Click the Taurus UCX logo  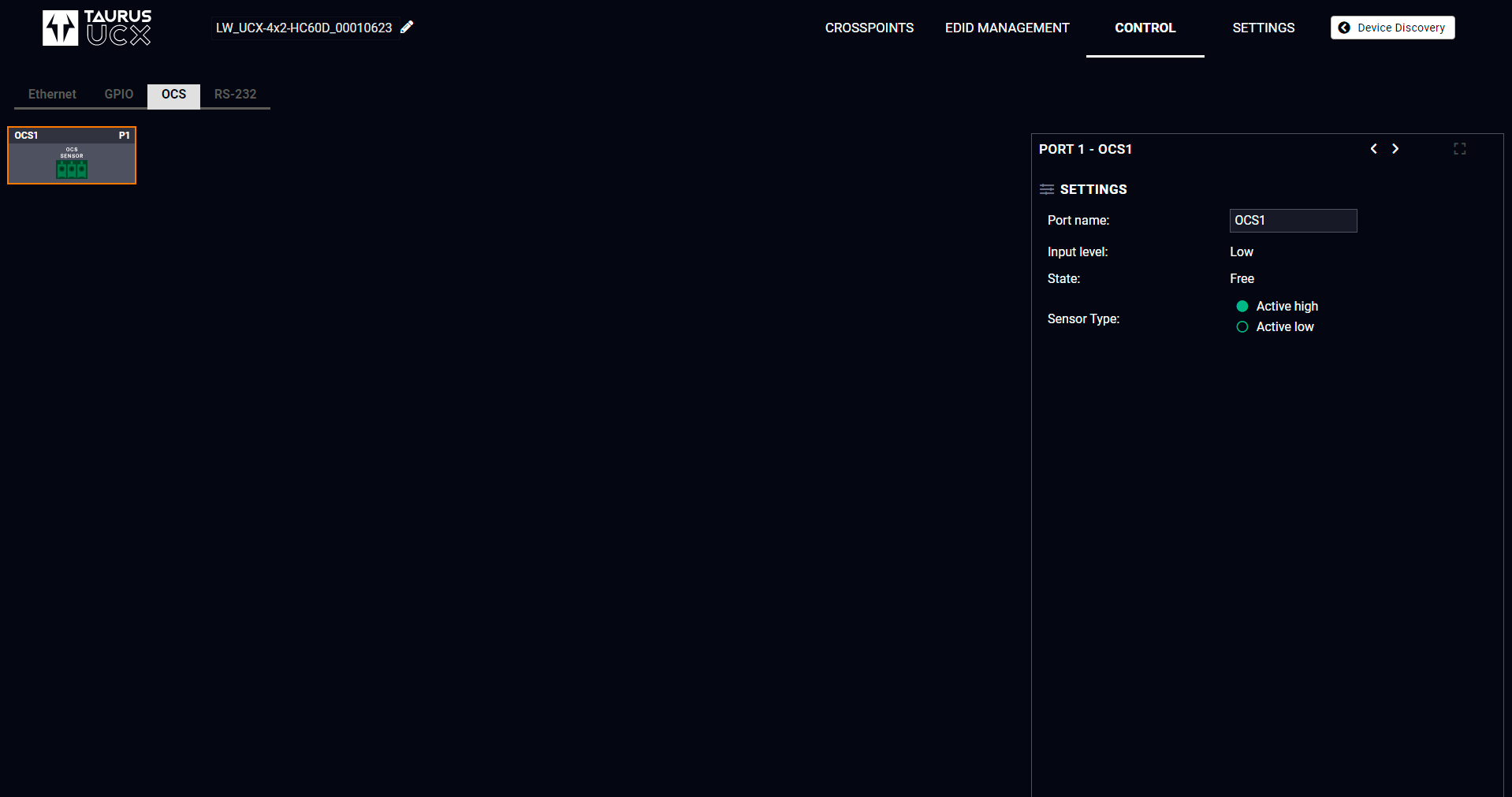click(96, 28)
